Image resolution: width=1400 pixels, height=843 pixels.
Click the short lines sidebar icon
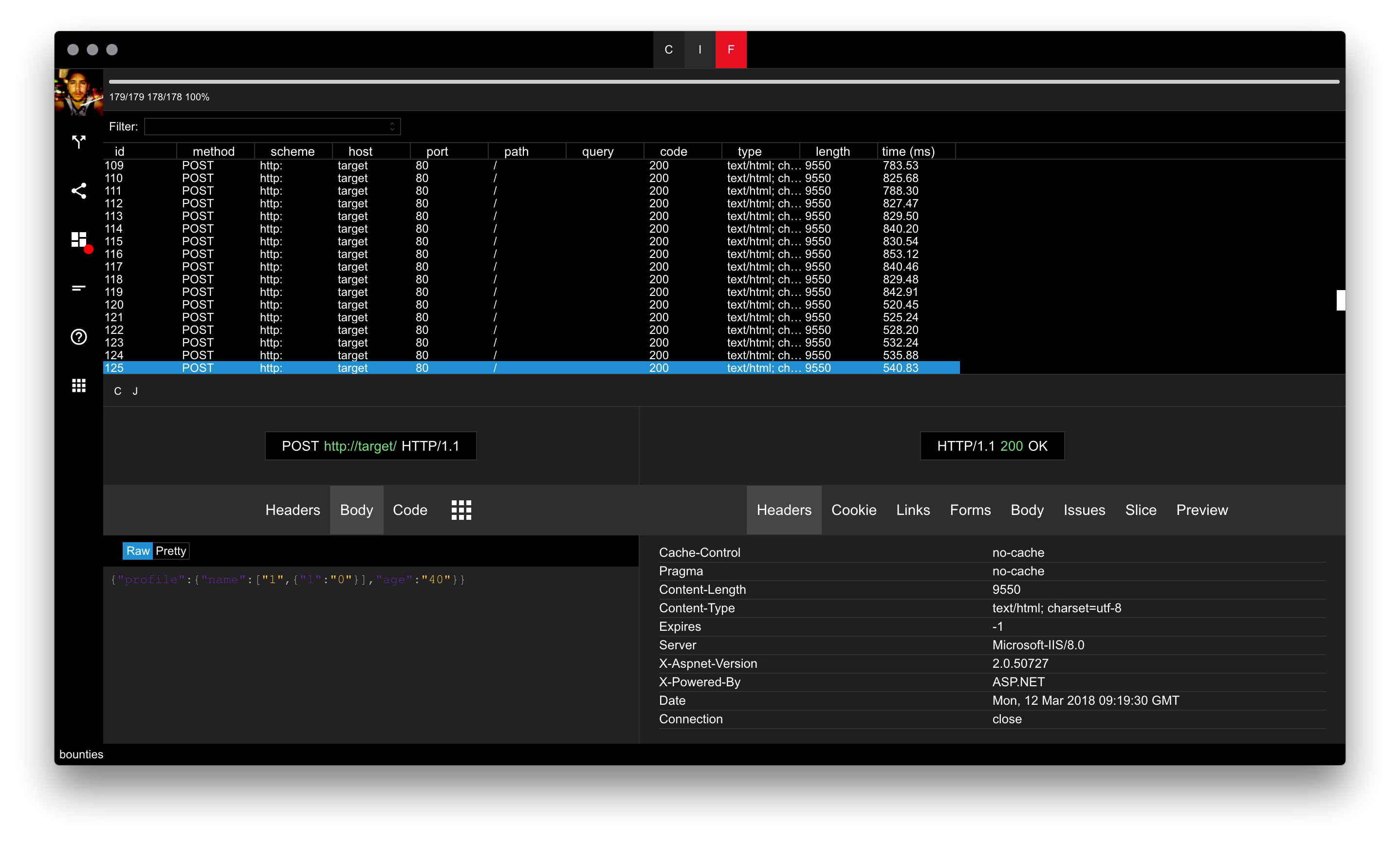pyautogui.click(x=78, y=288)
